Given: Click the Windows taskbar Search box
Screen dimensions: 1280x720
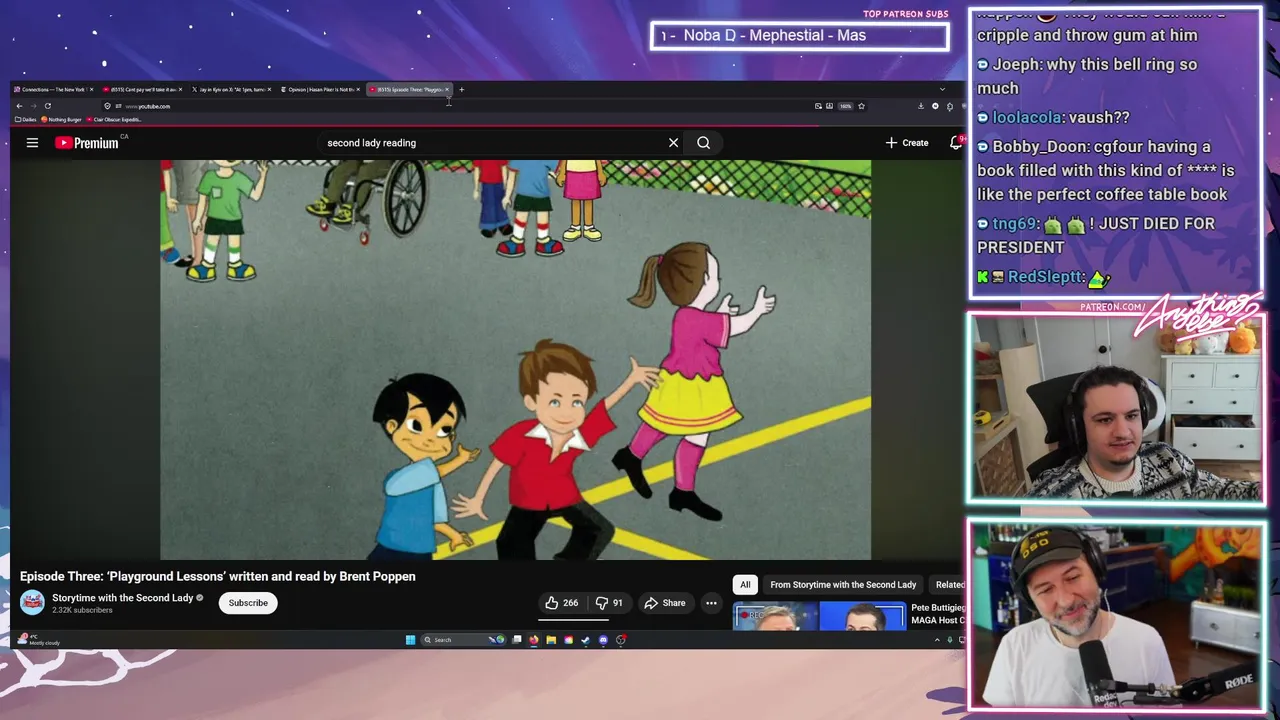Looking at the screenshot, I should 463,640.
